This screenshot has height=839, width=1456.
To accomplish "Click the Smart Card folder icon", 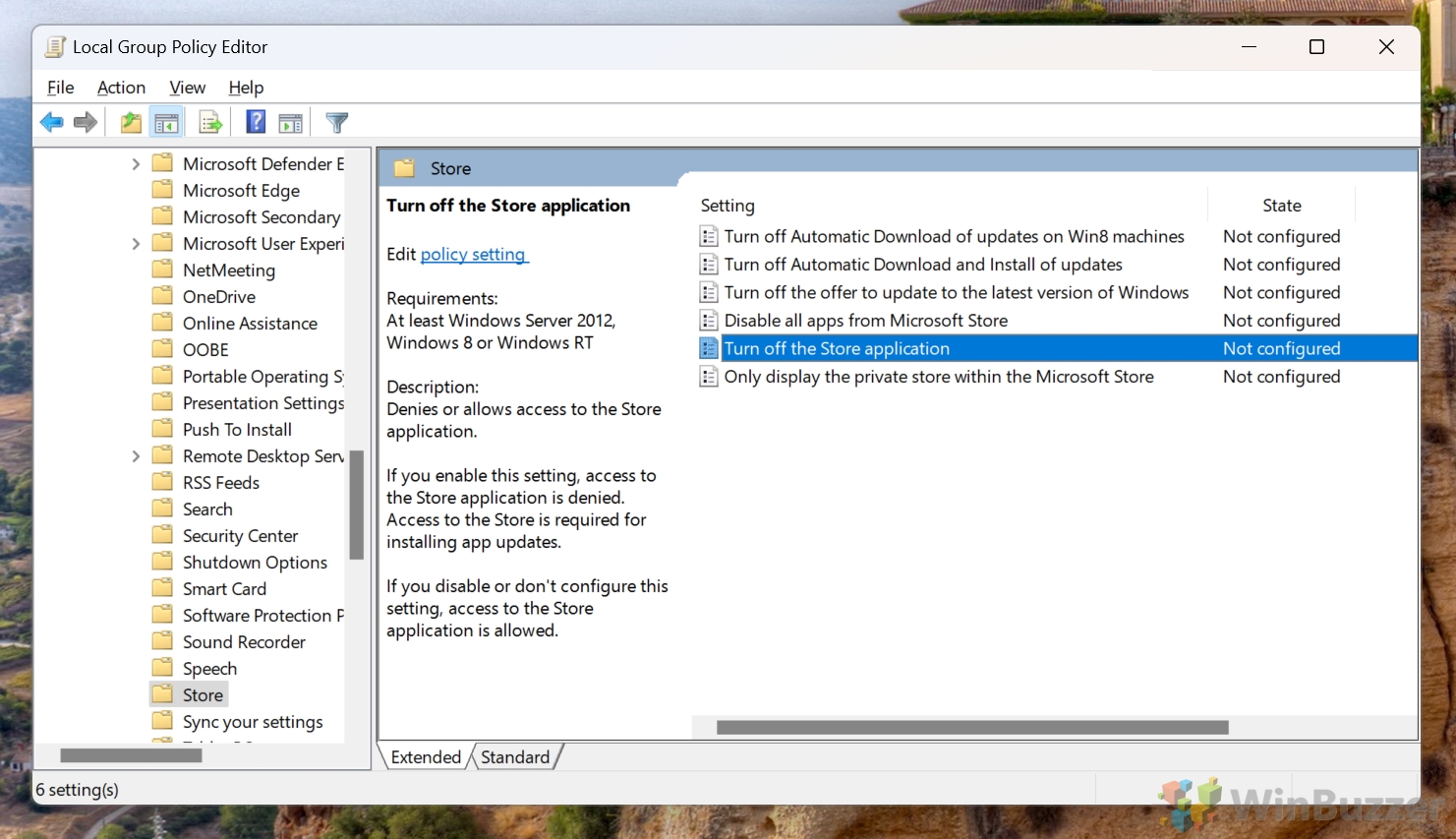I will (x=163, y=588).
